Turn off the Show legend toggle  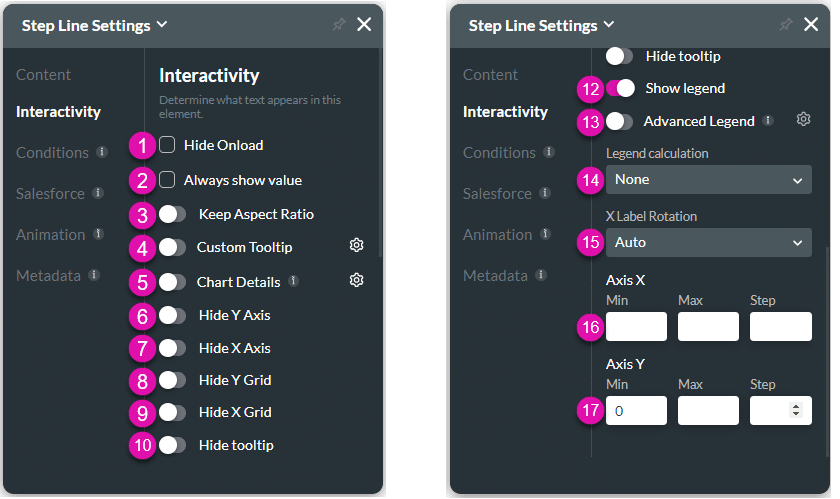pos(620,88)
